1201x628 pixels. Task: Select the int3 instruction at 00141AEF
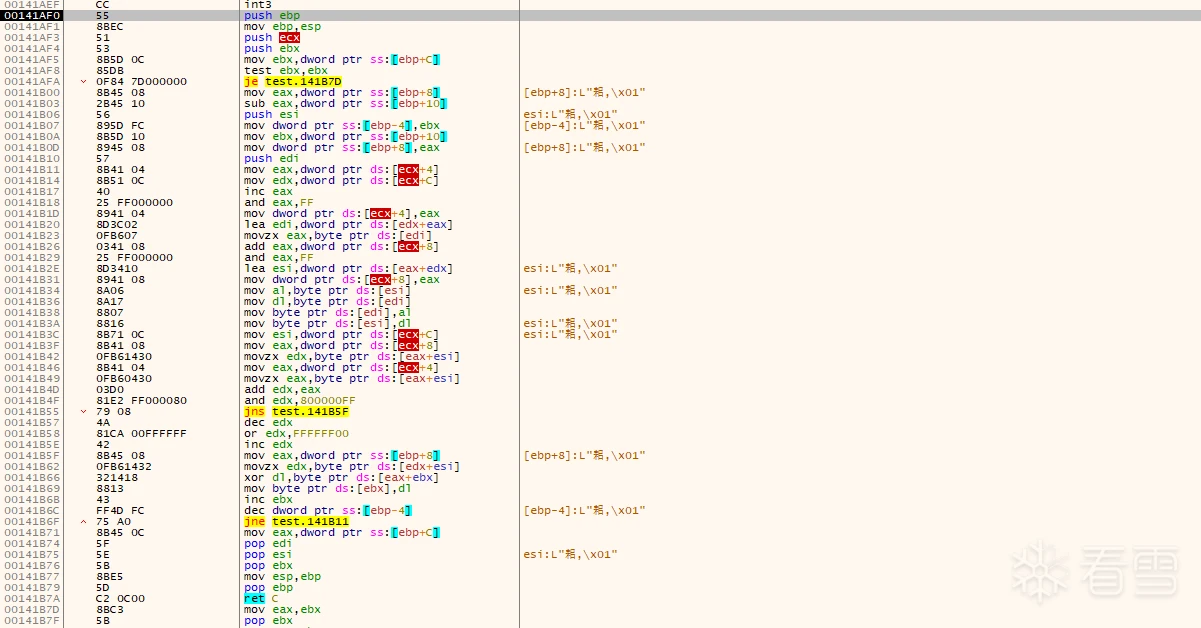click(x=257, y=5)
